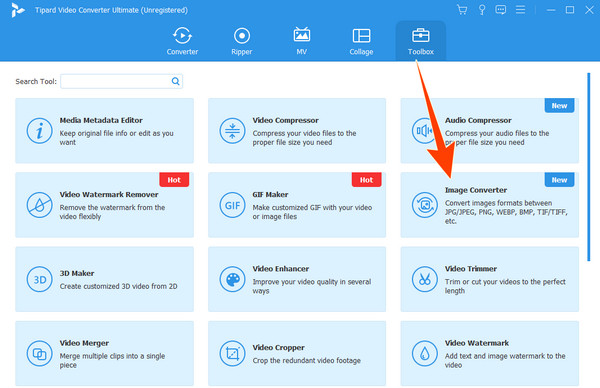Click the register key icon
Screen dimensions: 600x388
pos(482,10)
